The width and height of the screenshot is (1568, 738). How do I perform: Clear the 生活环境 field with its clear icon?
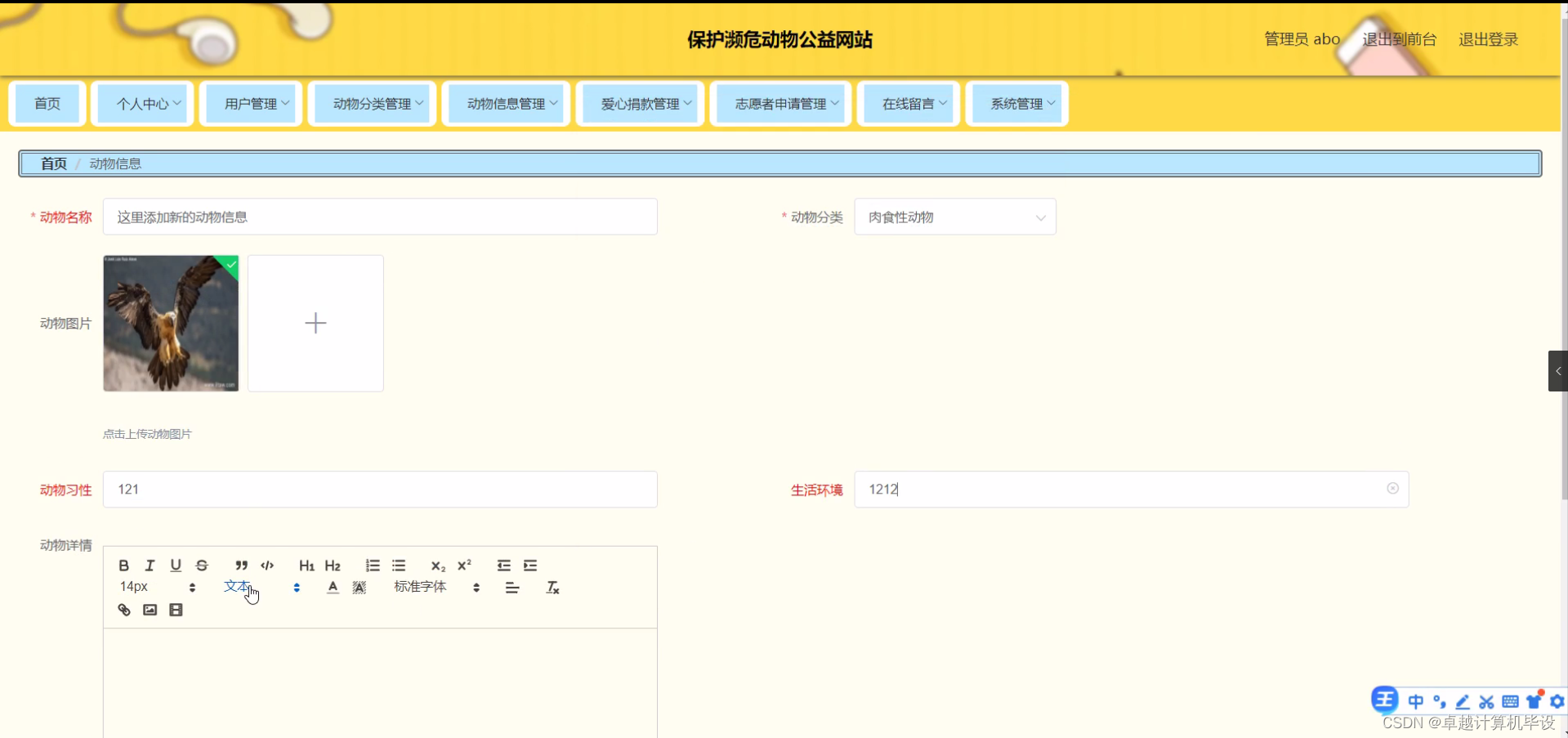click(1392, 489)
